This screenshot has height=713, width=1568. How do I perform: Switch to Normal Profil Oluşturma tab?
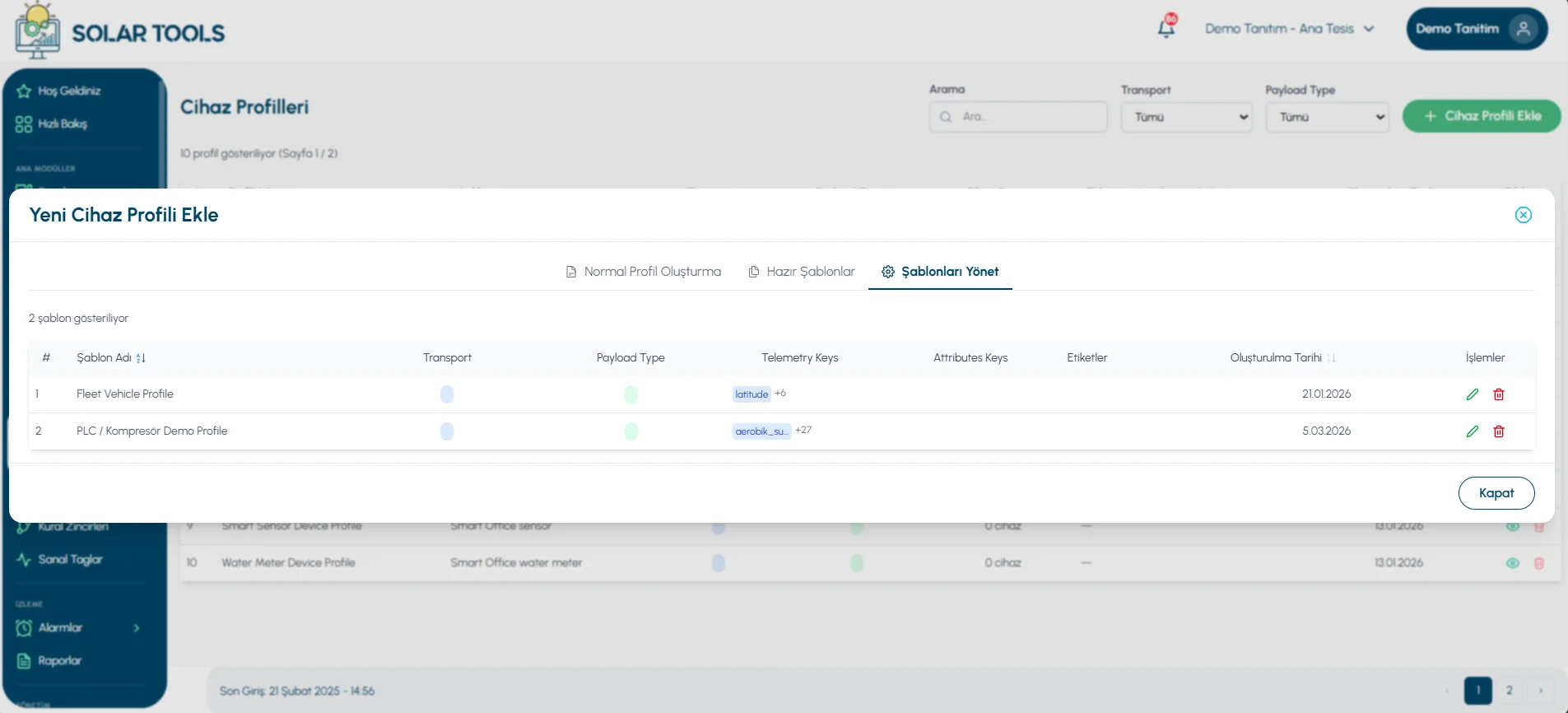point(644,272)
